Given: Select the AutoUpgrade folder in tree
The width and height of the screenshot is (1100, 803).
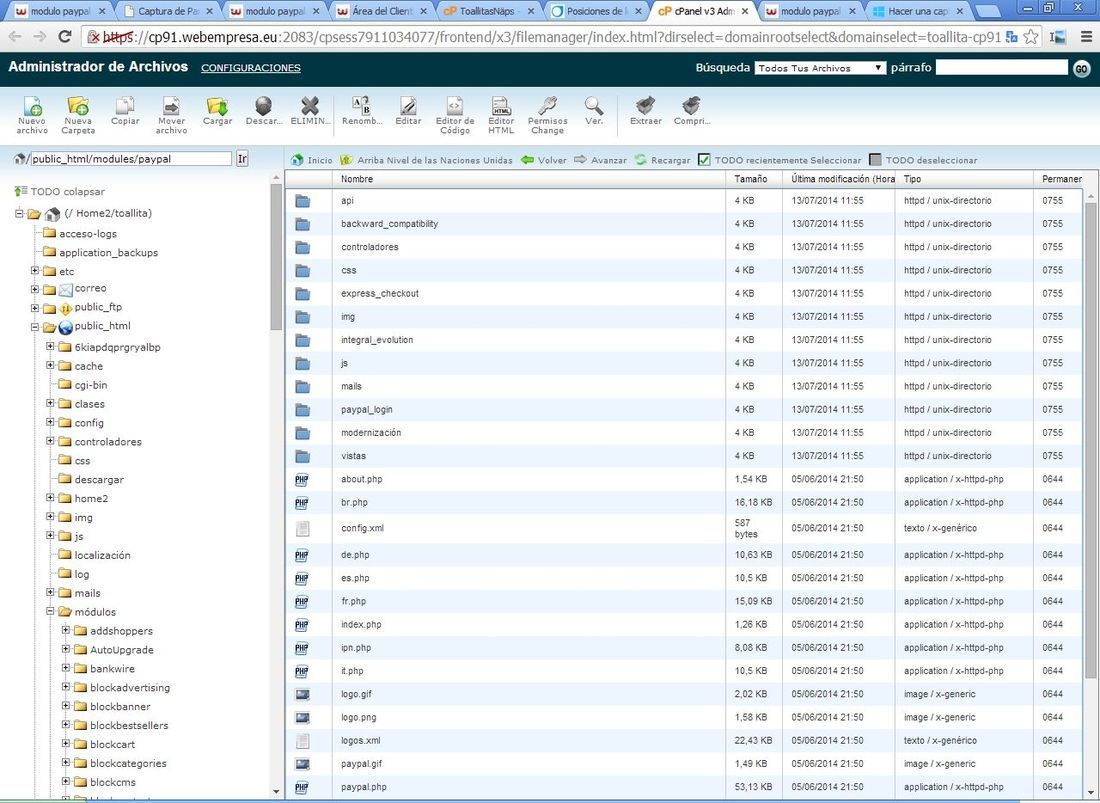Looking at the screenshot, I should pyautogui.click(x=121, y=649).
